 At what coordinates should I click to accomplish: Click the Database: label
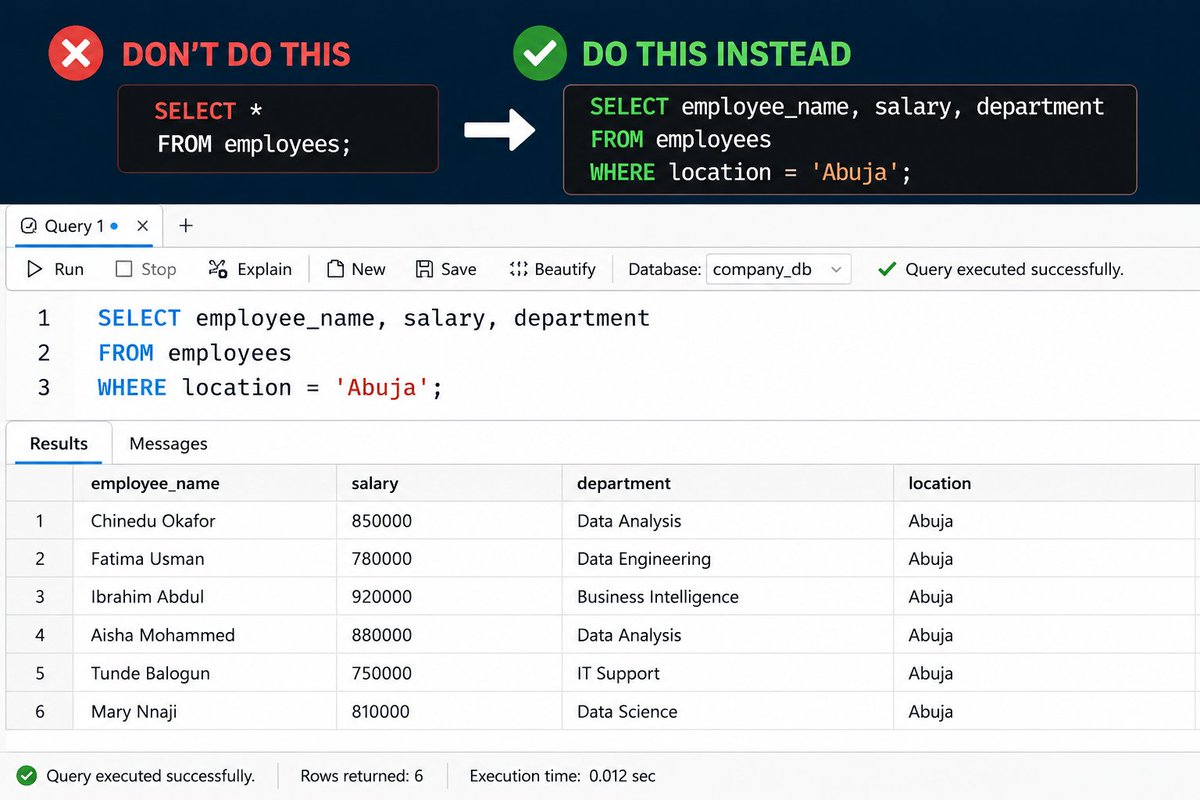pyautogui.click(x=664, y=269)
